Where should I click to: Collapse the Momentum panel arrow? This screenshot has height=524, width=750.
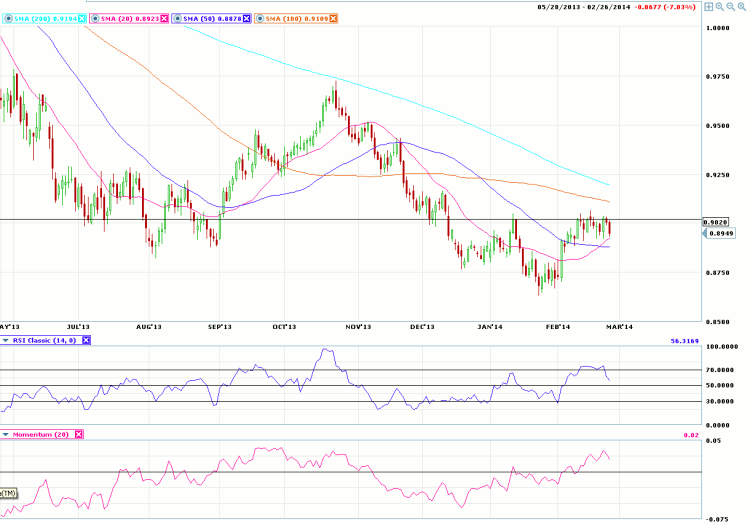(x=6, y=433)
